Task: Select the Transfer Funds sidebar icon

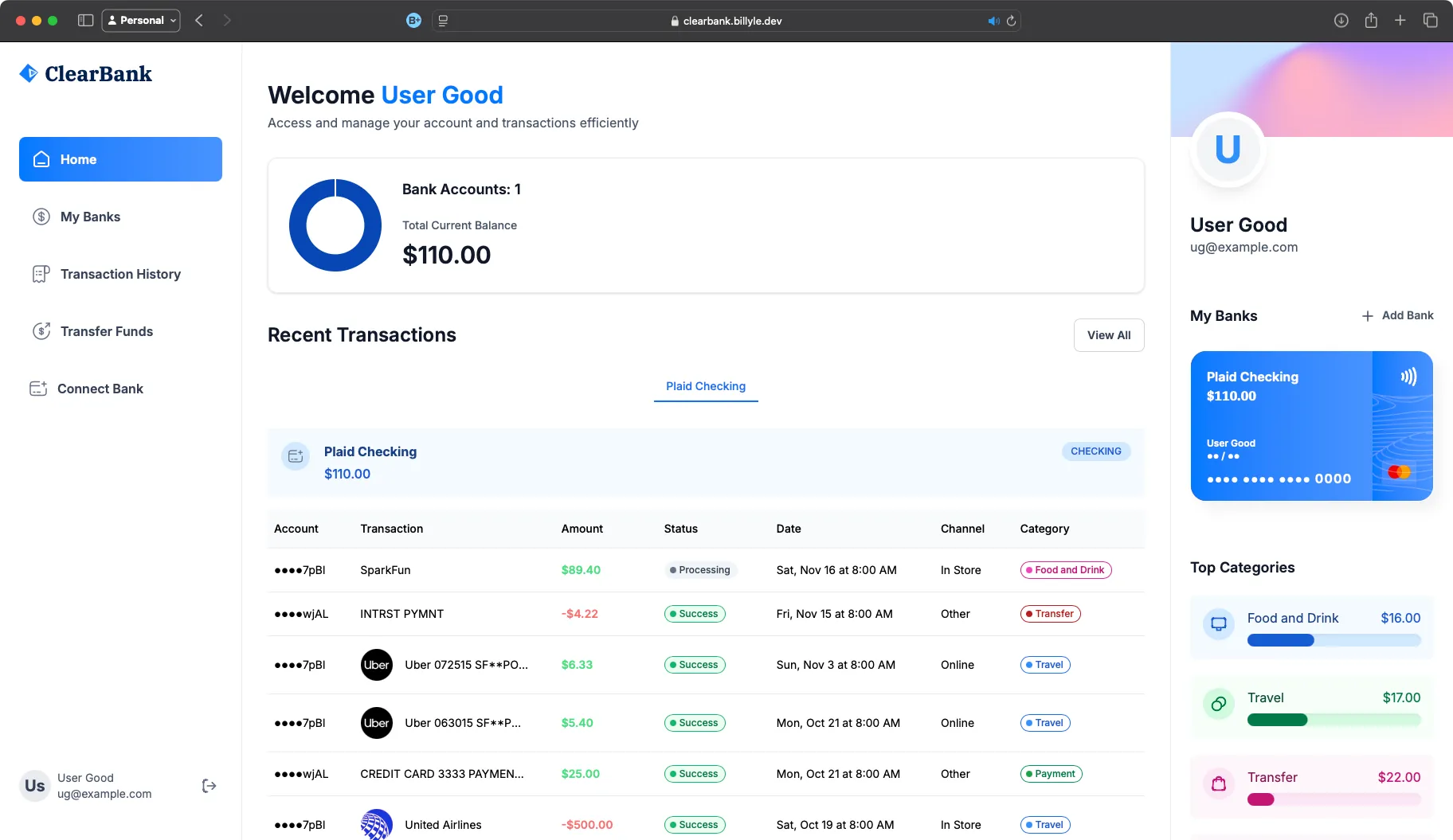Action: 41,331
